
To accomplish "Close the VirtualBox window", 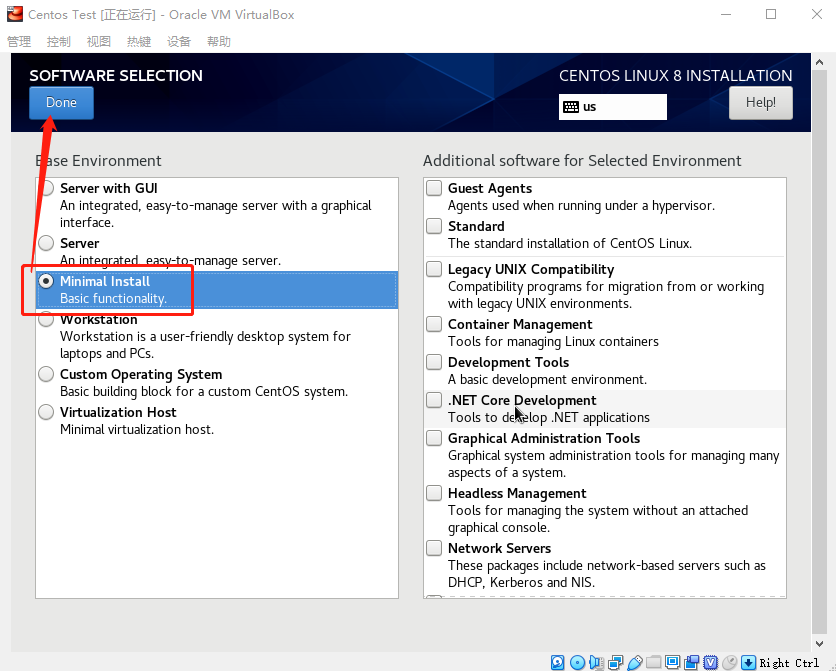I will [817, 14].
